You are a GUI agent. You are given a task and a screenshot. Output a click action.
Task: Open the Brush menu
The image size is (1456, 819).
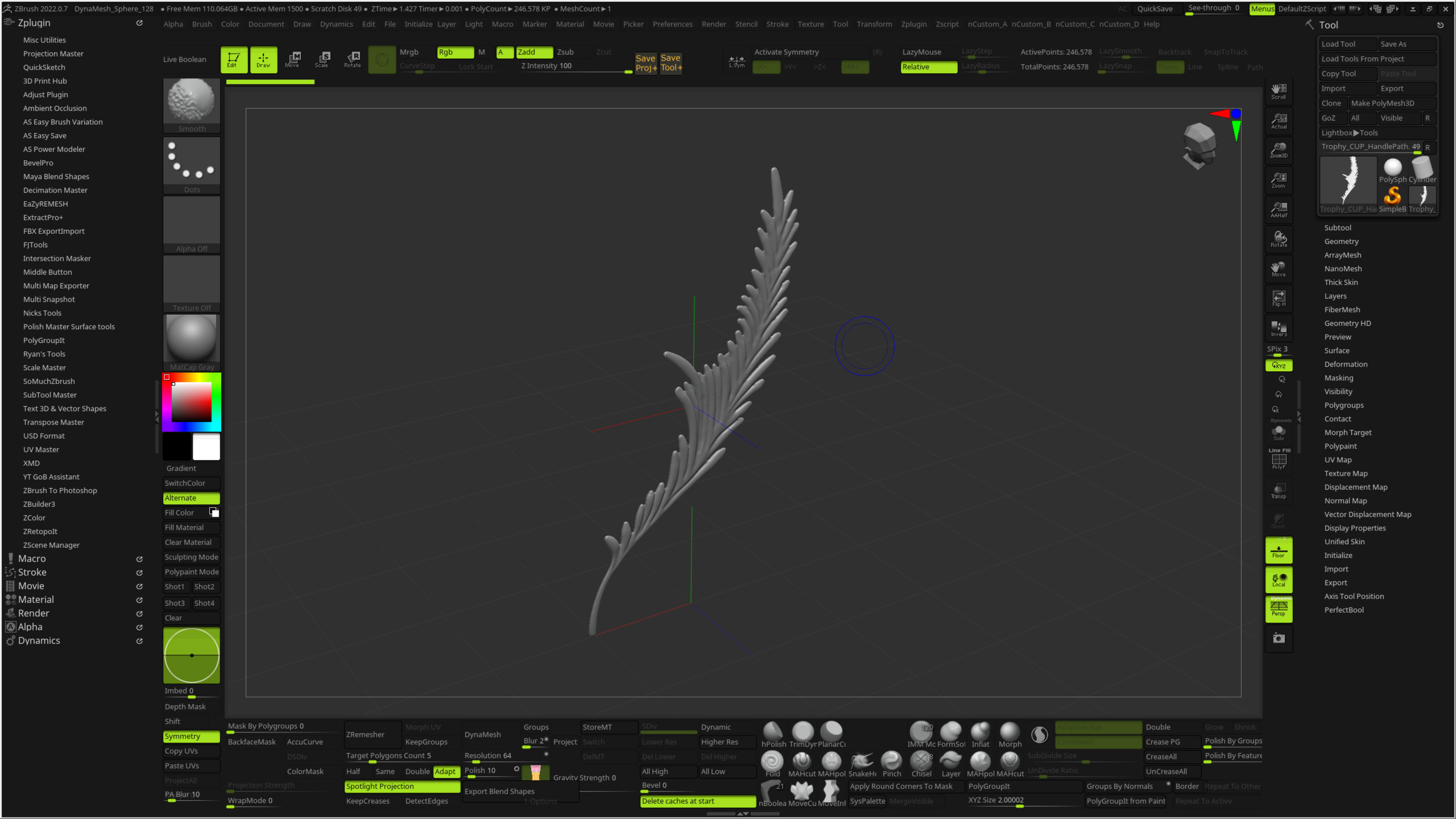point(202,24)
